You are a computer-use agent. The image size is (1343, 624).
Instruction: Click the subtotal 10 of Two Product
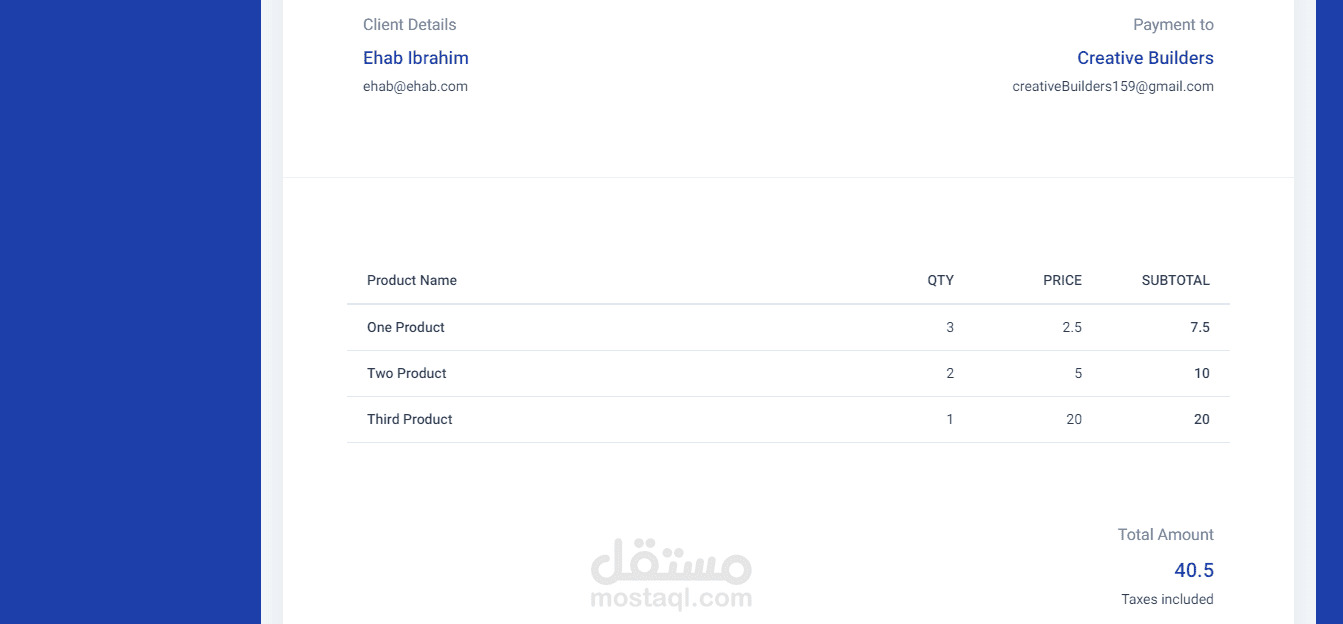pos(1201,373)
